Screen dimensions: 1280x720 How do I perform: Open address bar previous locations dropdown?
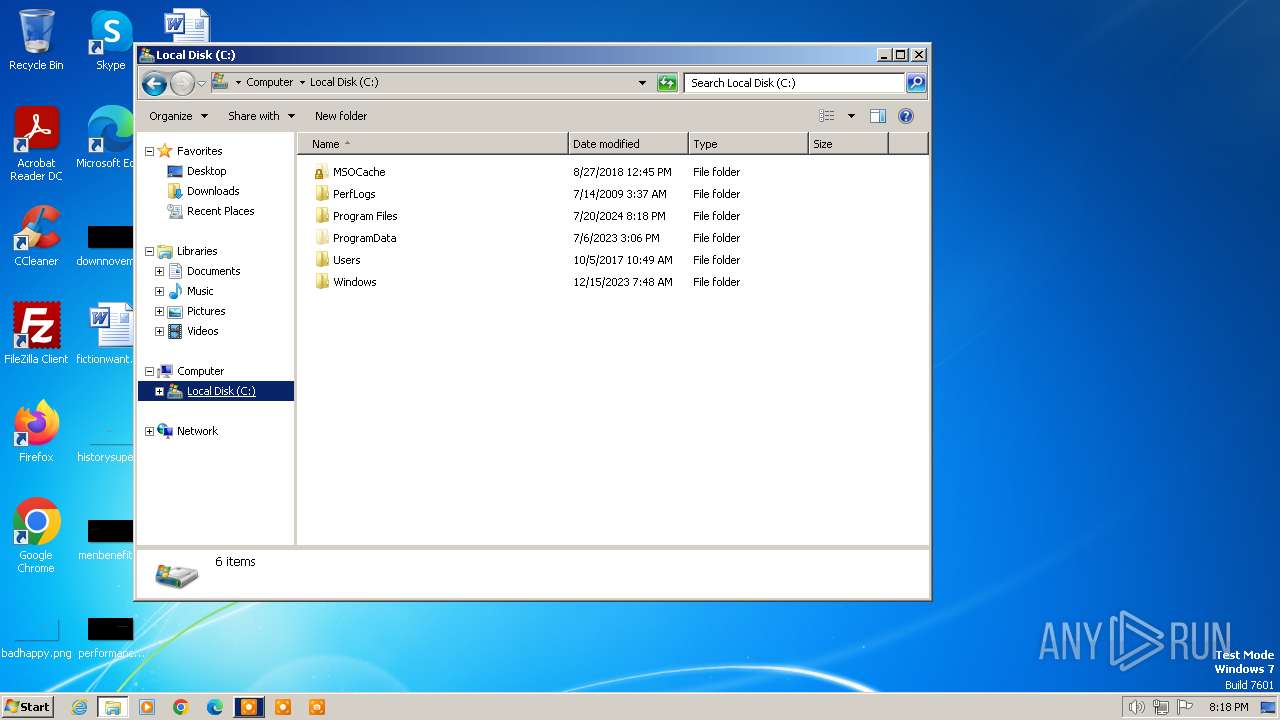pyautogui.click(x=642, y=83)
